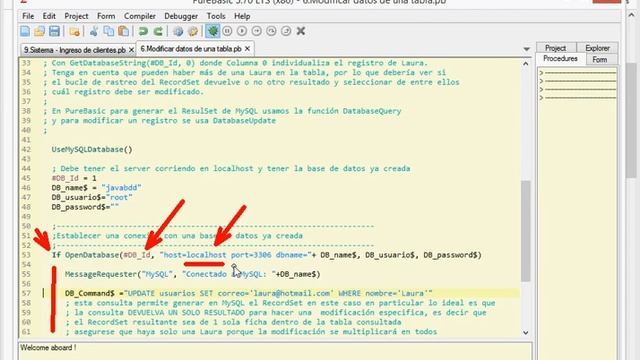The image size is (640, 360).
Task: Paste from the clipboard
Action: (123, 31)
